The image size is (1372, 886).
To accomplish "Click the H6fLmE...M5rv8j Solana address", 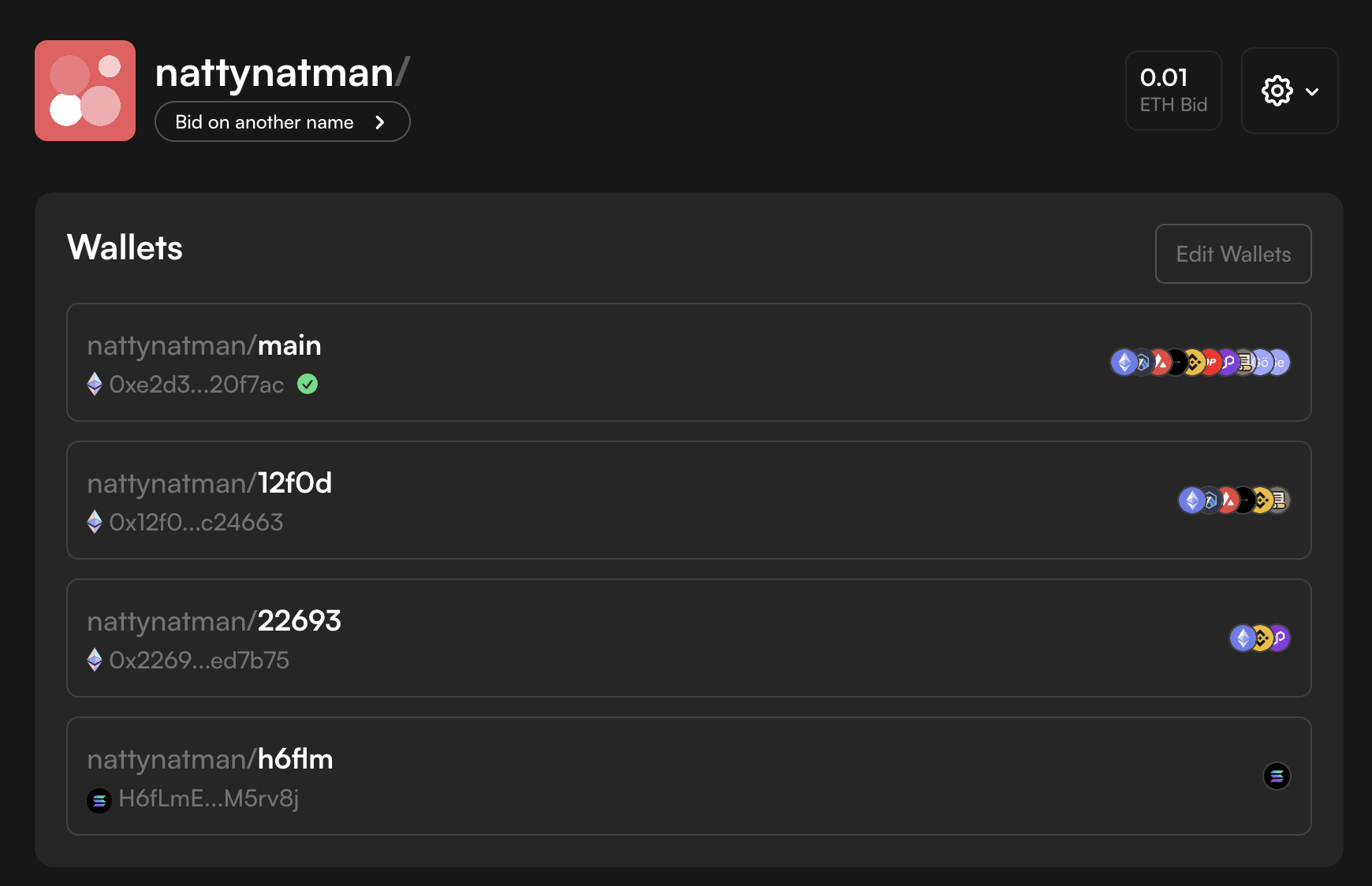I will pos(208,799).
